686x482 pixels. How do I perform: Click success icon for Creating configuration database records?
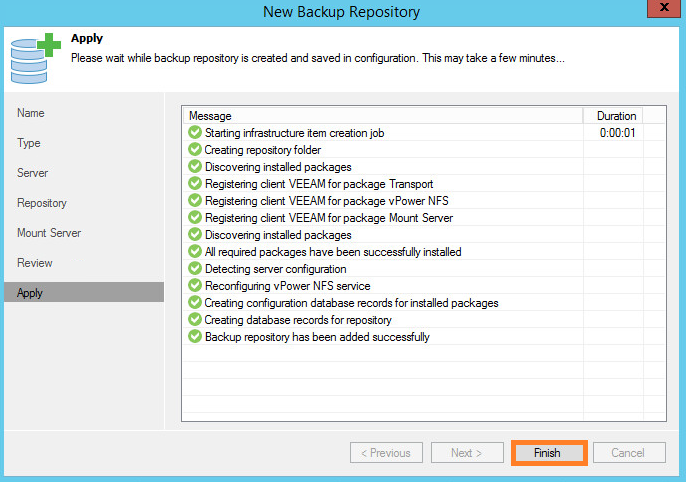(195, 303)
